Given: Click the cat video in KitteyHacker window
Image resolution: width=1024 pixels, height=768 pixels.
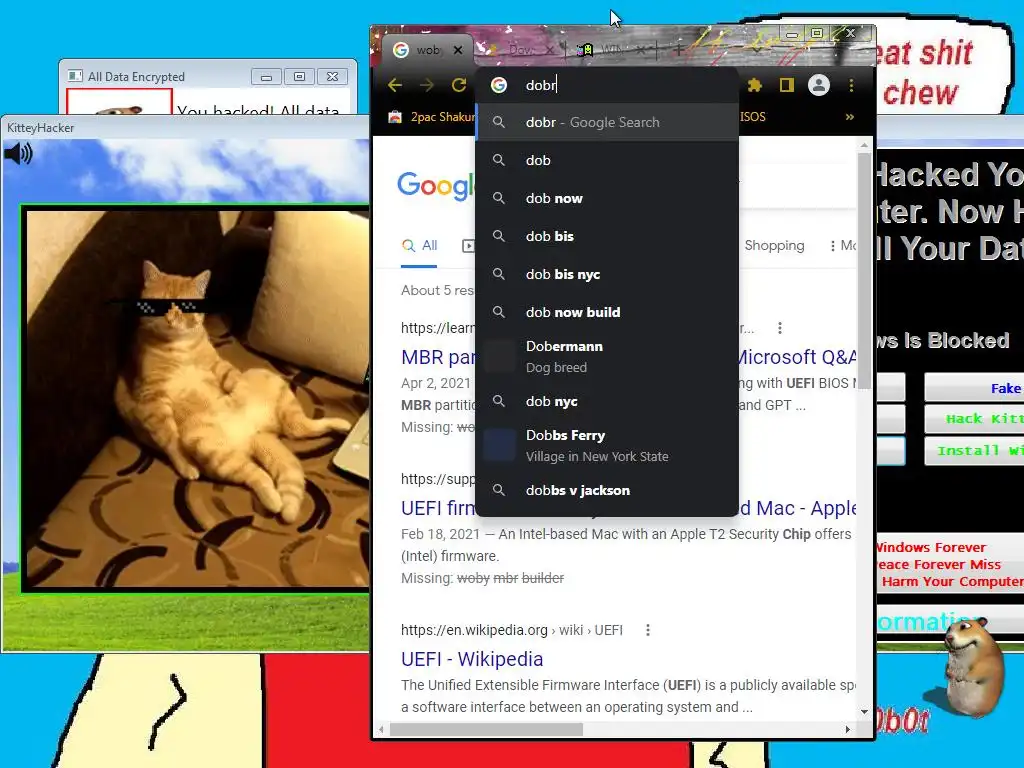Looking at the screenshot, I should tap(196, 398).
